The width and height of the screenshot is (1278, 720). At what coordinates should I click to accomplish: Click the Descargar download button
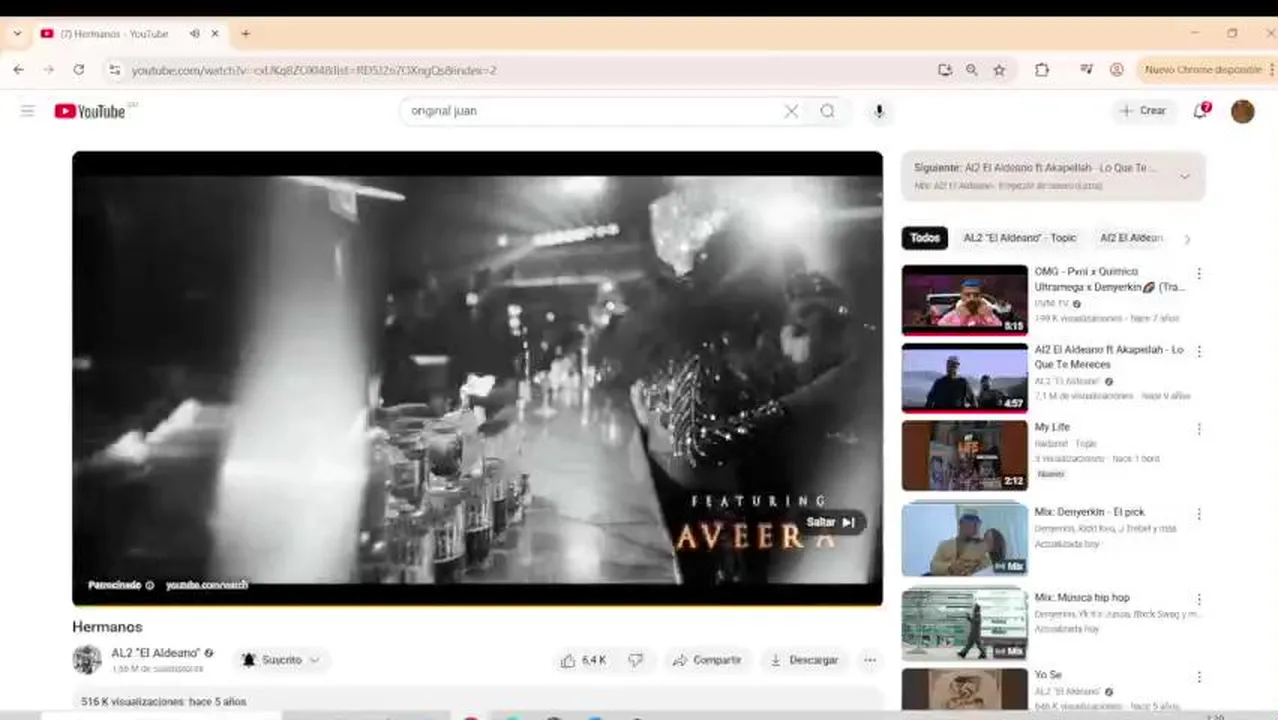point(804,660)
